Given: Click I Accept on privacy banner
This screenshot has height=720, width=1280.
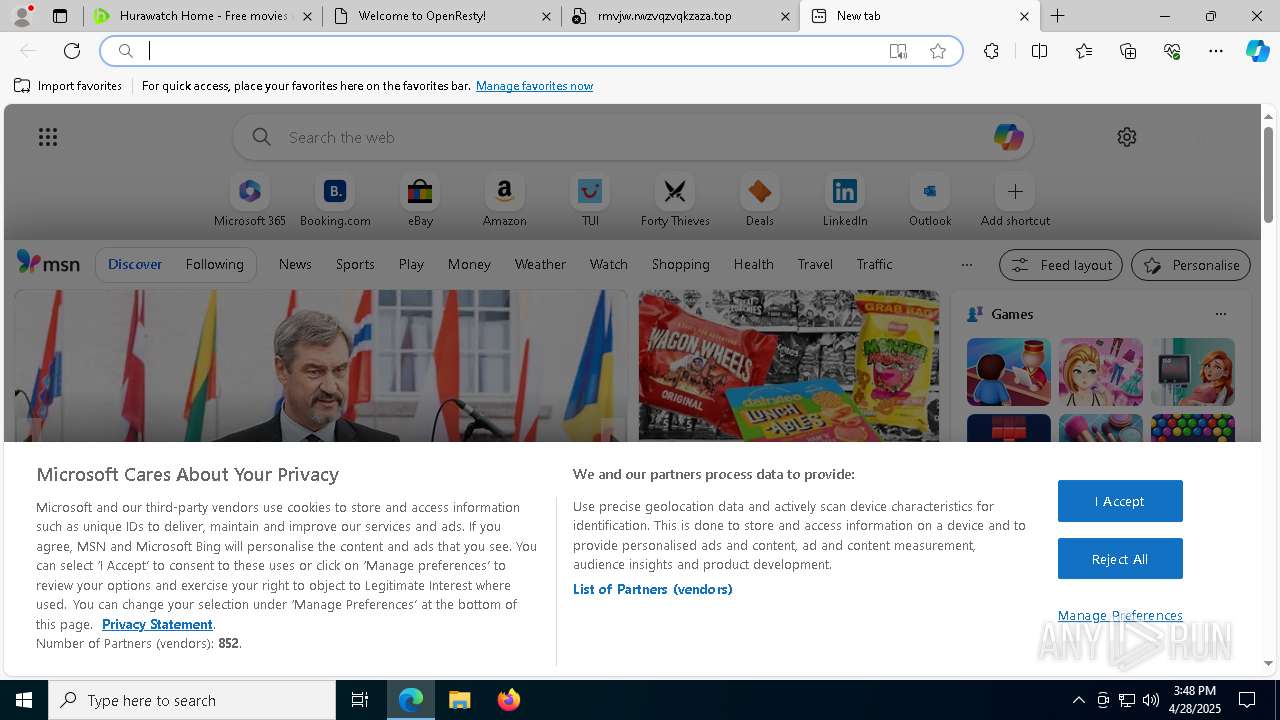Looking at the screenshot, I should 1120,501.
